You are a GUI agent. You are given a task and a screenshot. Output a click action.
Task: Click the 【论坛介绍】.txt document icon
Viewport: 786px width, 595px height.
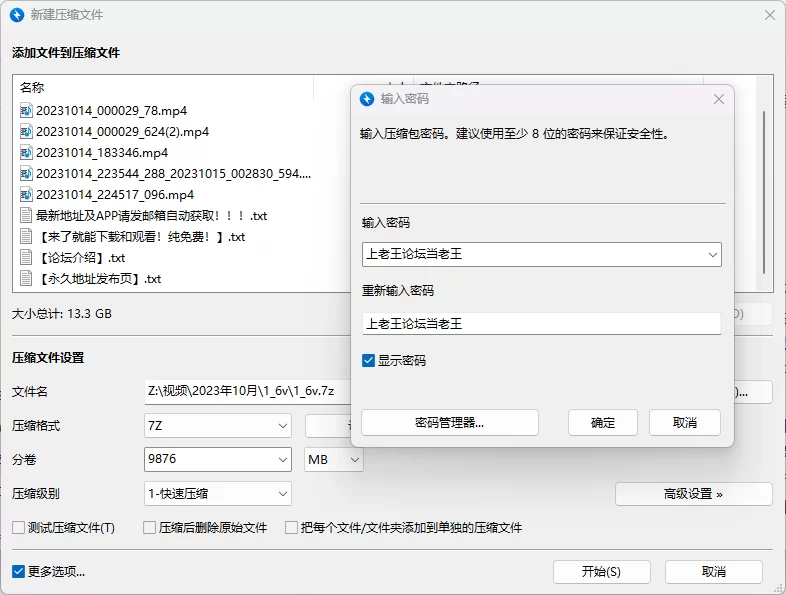coord(26,258)
